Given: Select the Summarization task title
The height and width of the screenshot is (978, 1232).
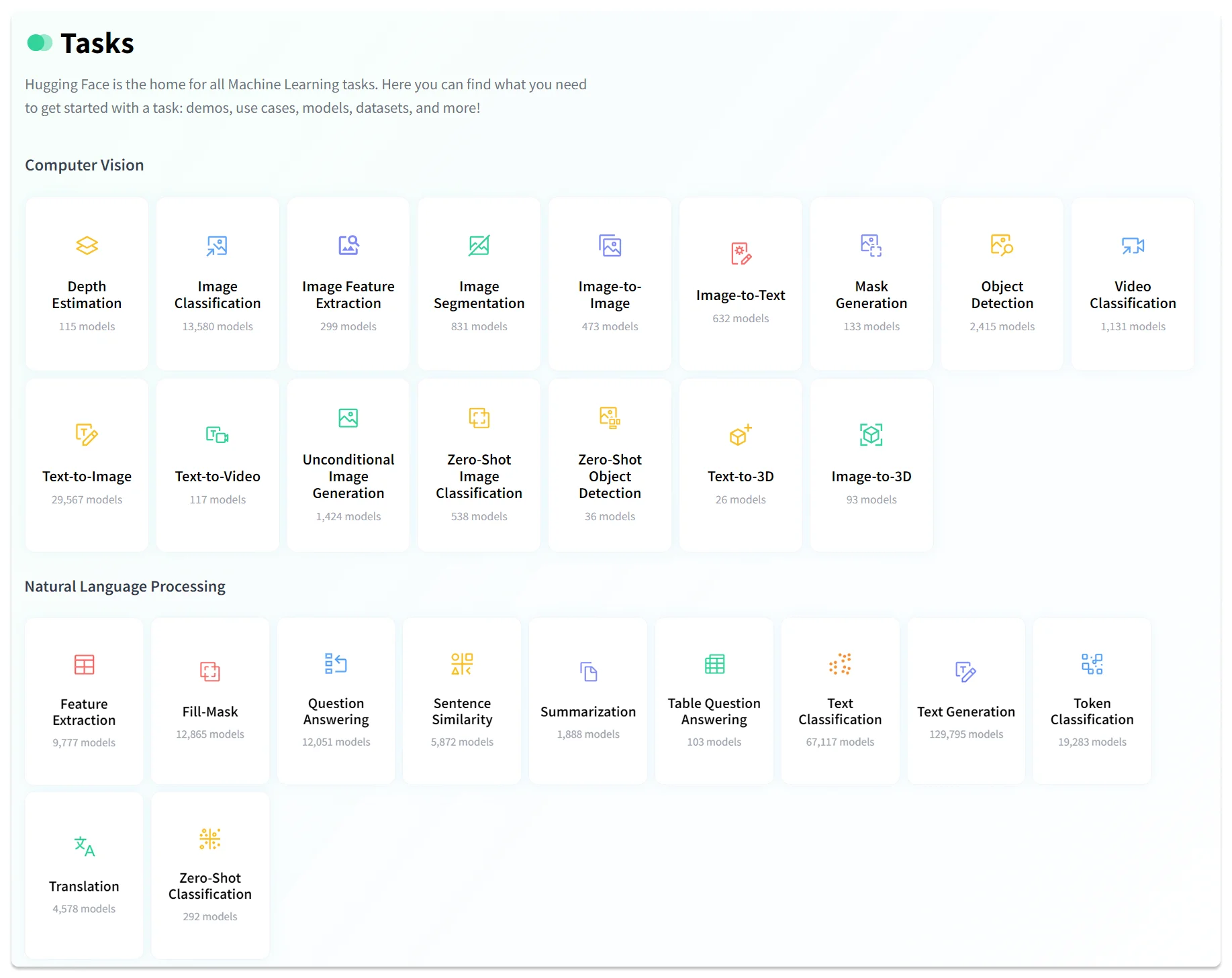Looking at the screenshot, I should coord(587,712).
